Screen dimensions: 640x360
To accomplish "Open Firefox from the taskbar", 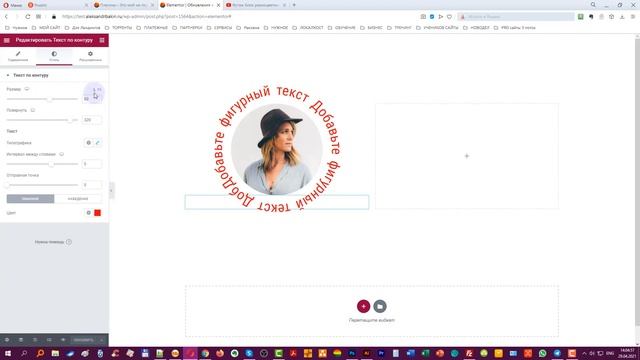I will click(x=220, y=353).
